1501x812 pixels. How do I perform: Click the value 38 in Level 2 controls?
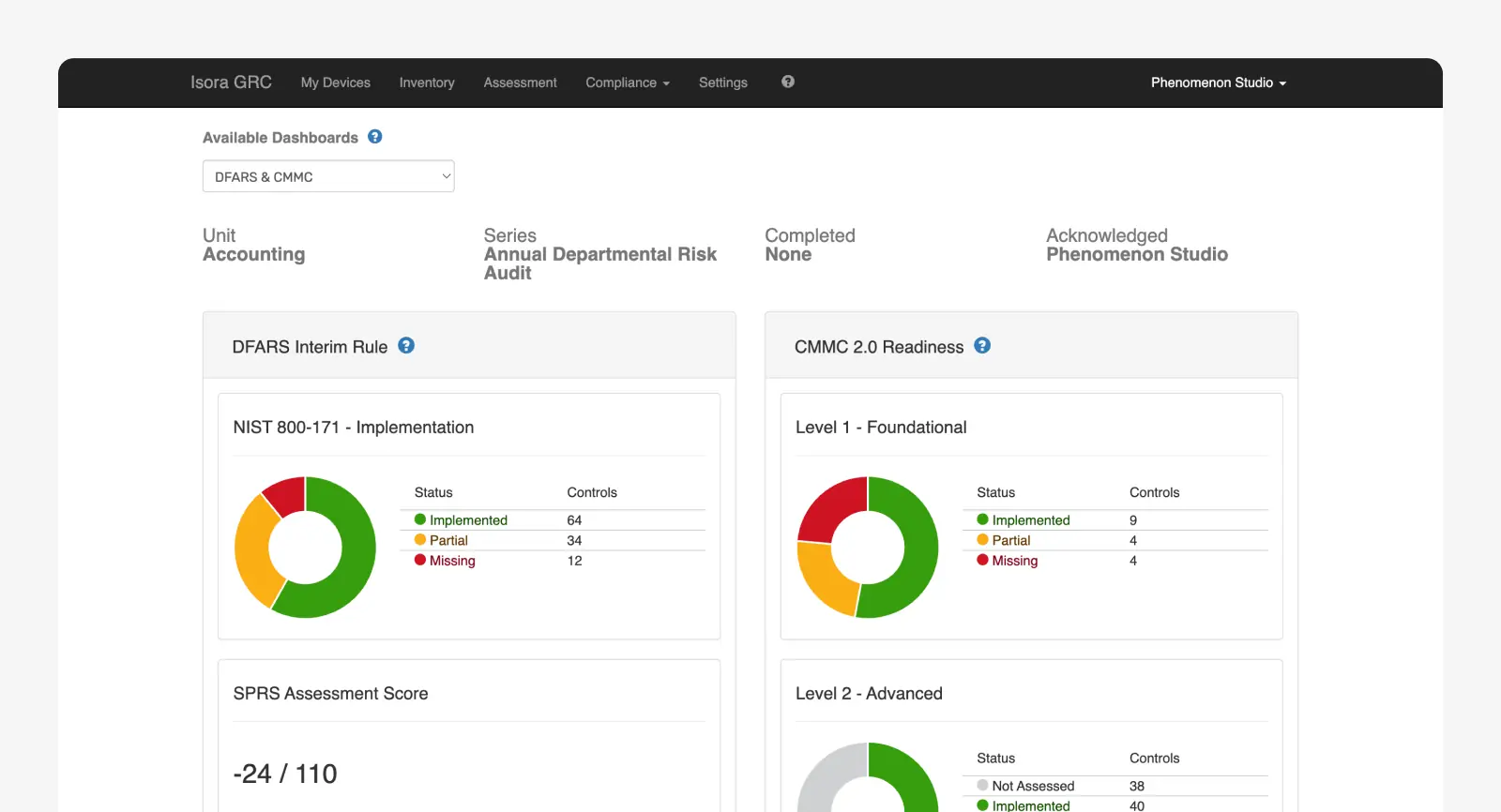coord(1137,786)
